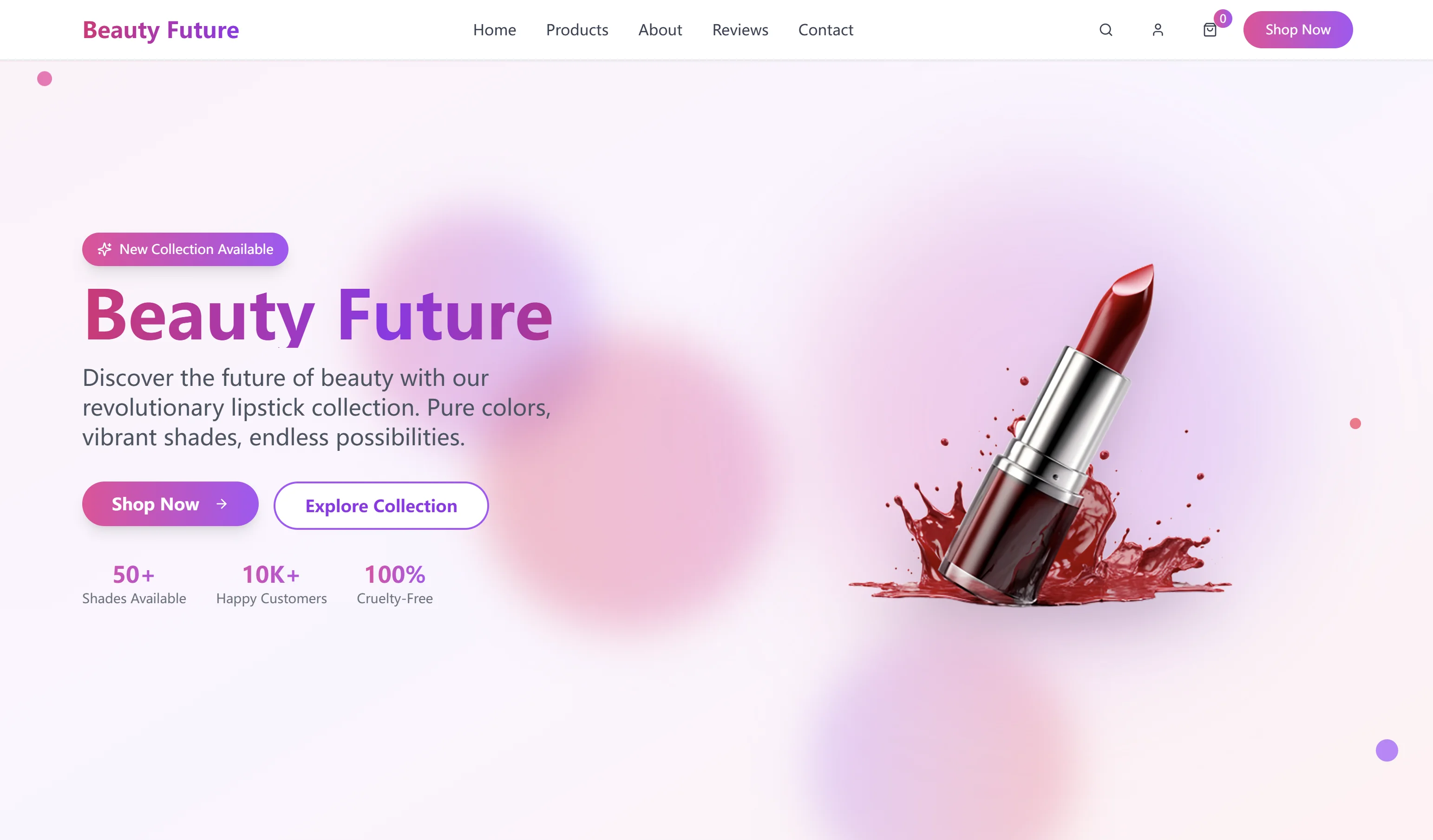Open the search magnifier icon
This screenshot has width=1433, height=840.
tap(1106, 30)
